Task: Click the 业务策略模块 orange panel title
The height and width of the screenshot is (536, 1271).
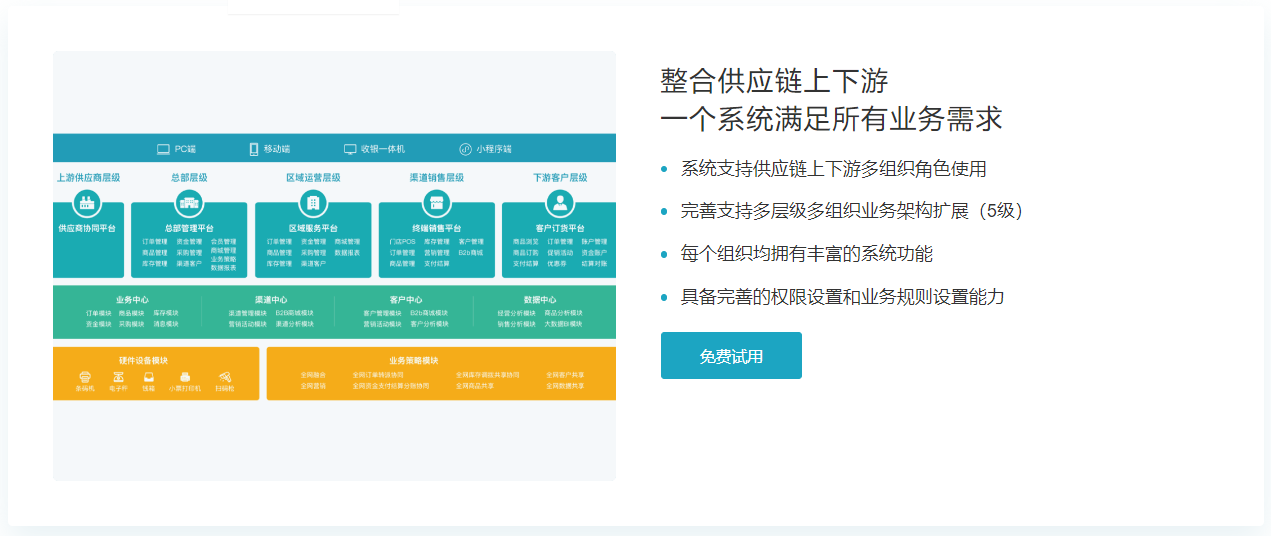Action: coord(414,360)
